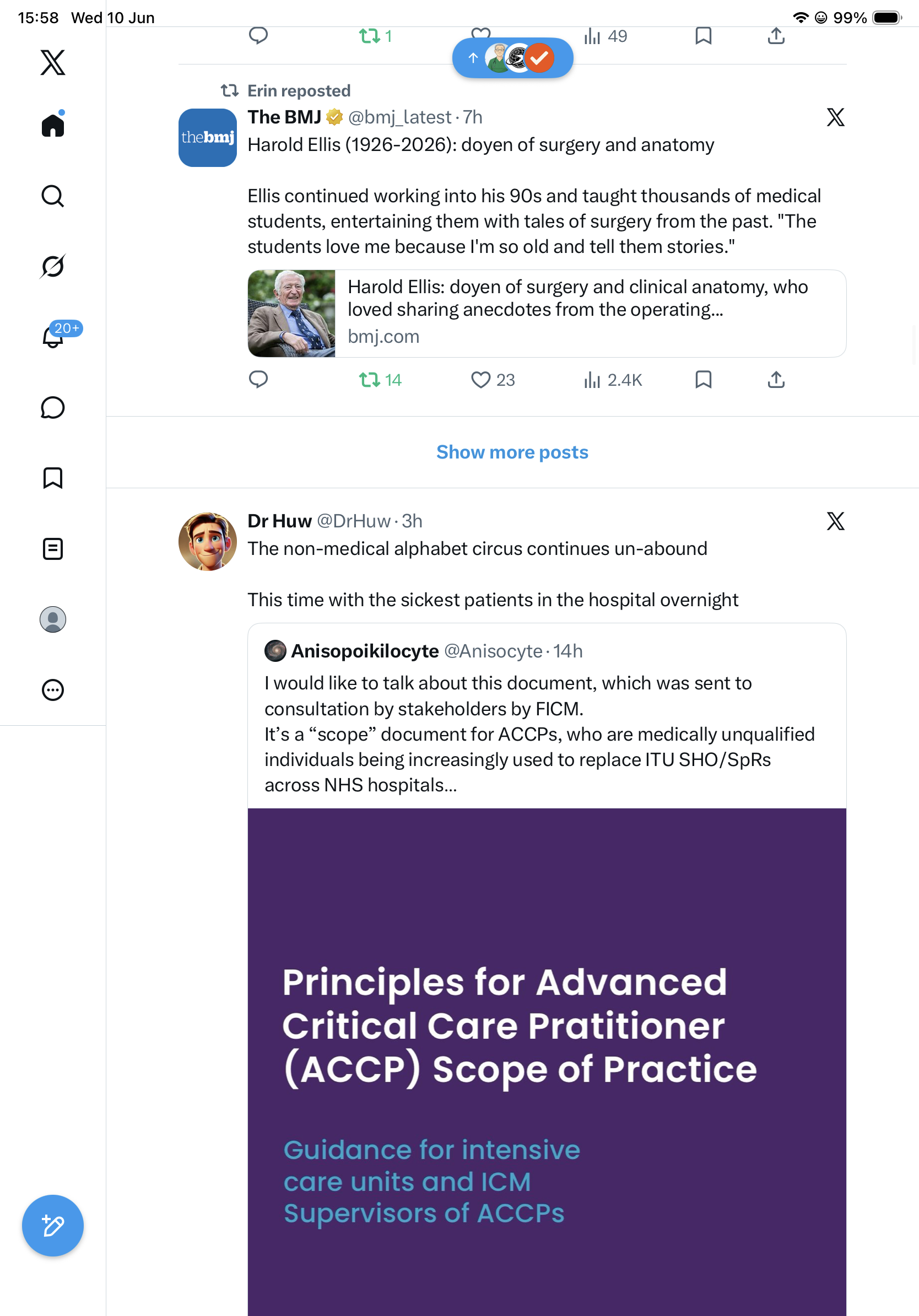Open Bookmarks in the sidebar

53,477
